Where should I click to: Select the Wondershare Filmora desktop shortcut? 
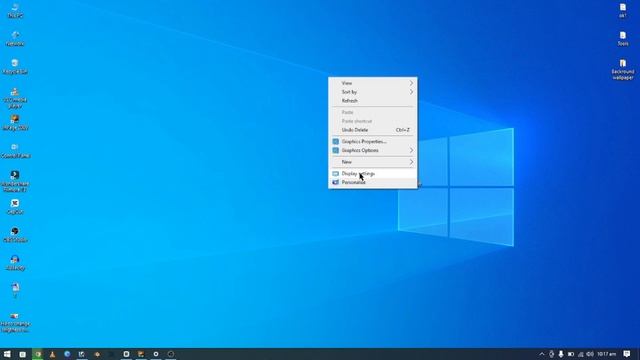(x=15, y=181)
